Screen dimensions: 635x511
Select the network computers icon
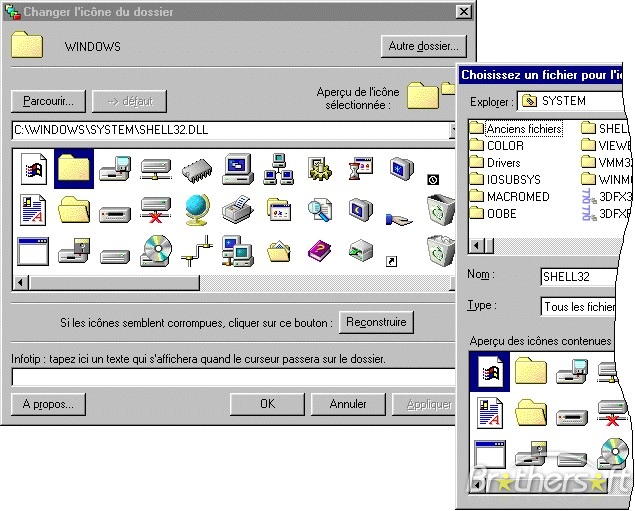coord(279,169)
